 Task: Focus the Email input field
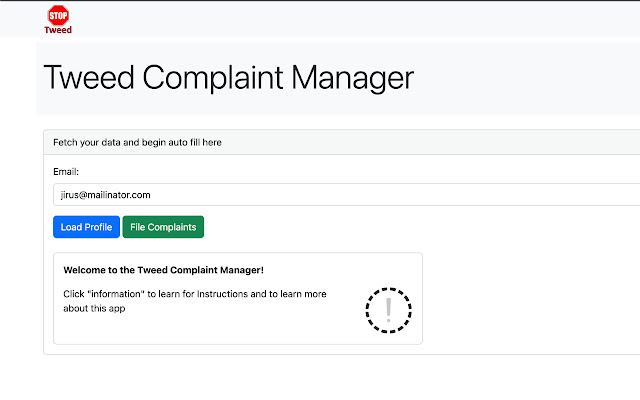(x=346, y=195)
